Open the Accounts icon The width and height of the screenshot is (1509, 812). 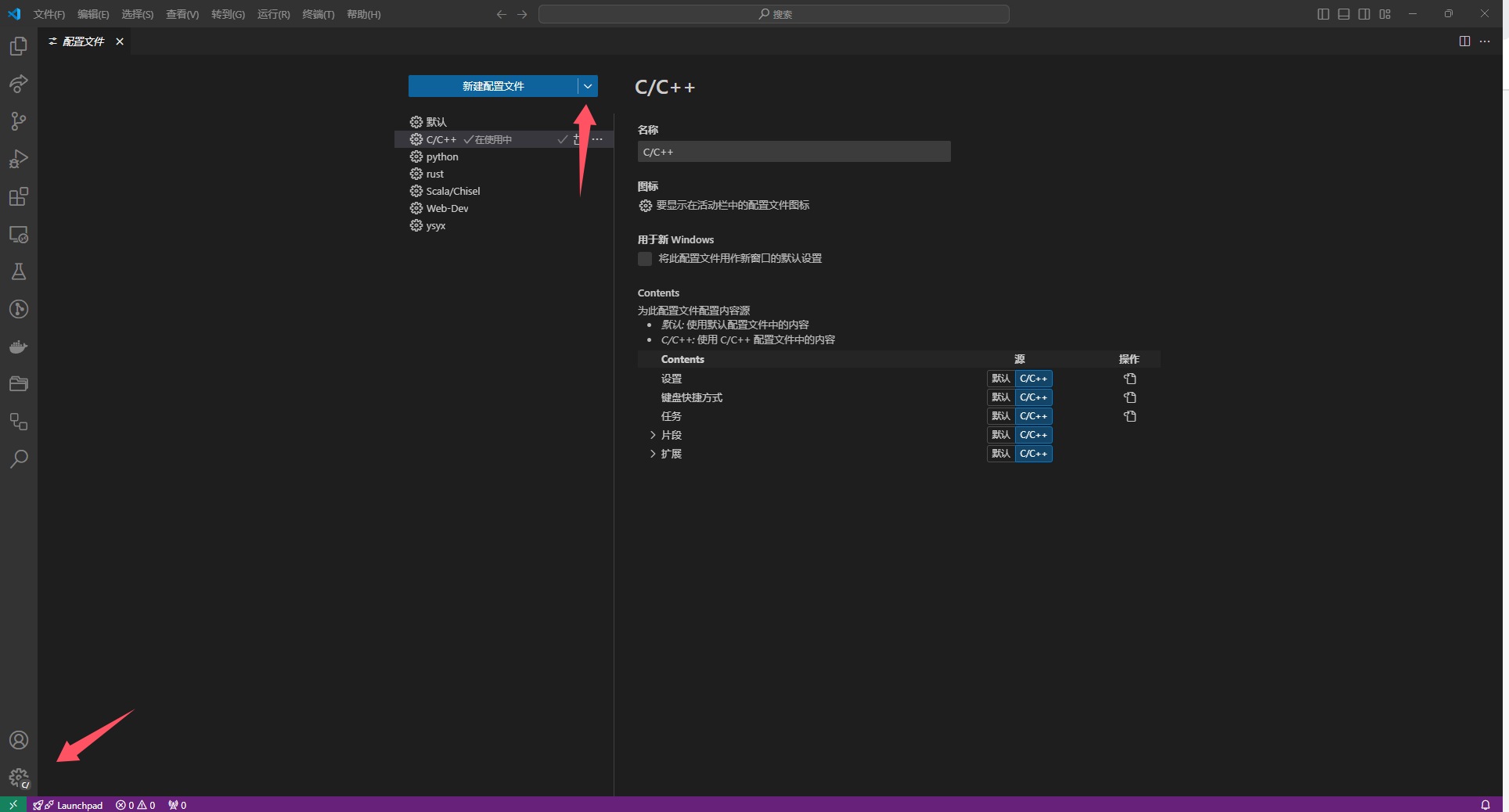(x=19, y=740)
